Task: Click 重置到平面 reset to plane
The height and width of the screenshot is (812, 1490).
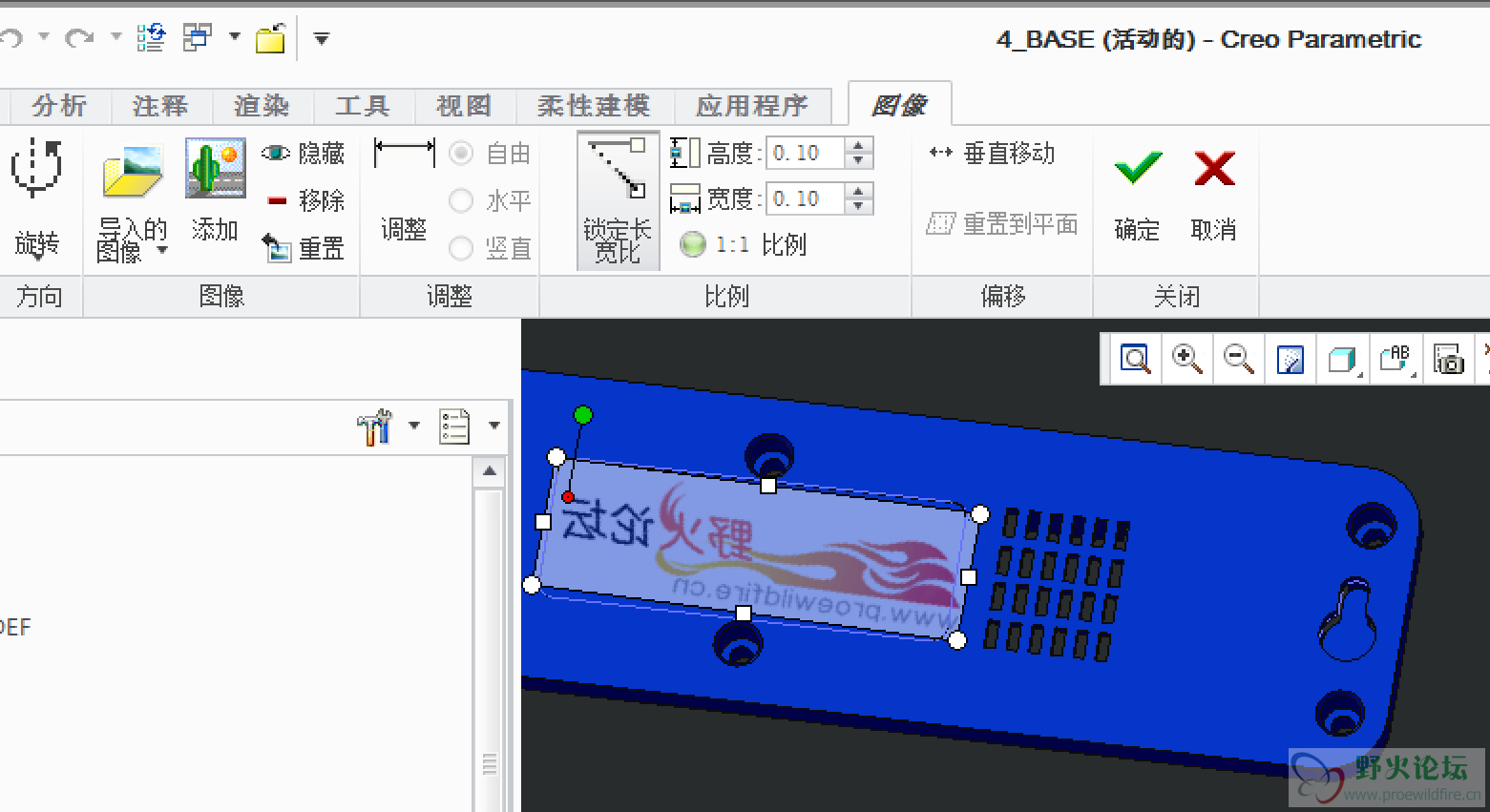Action: 1001,224
